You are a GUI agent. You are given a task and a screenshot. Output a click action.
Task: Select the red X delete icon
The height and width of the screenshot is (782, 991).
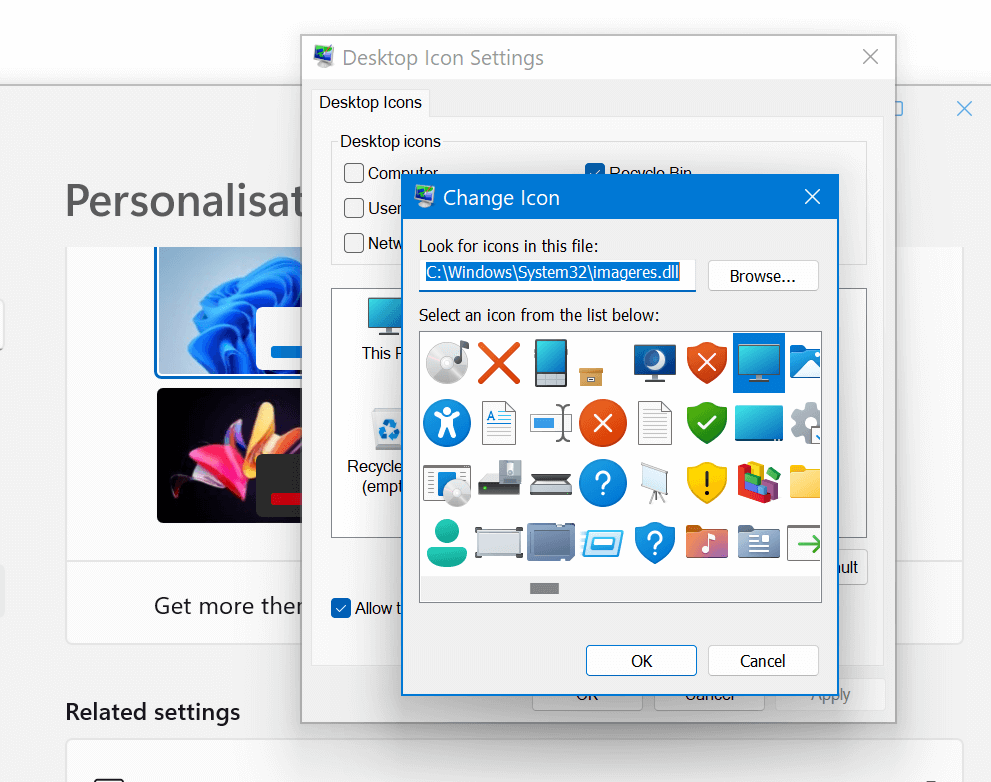tap(499, 362)
